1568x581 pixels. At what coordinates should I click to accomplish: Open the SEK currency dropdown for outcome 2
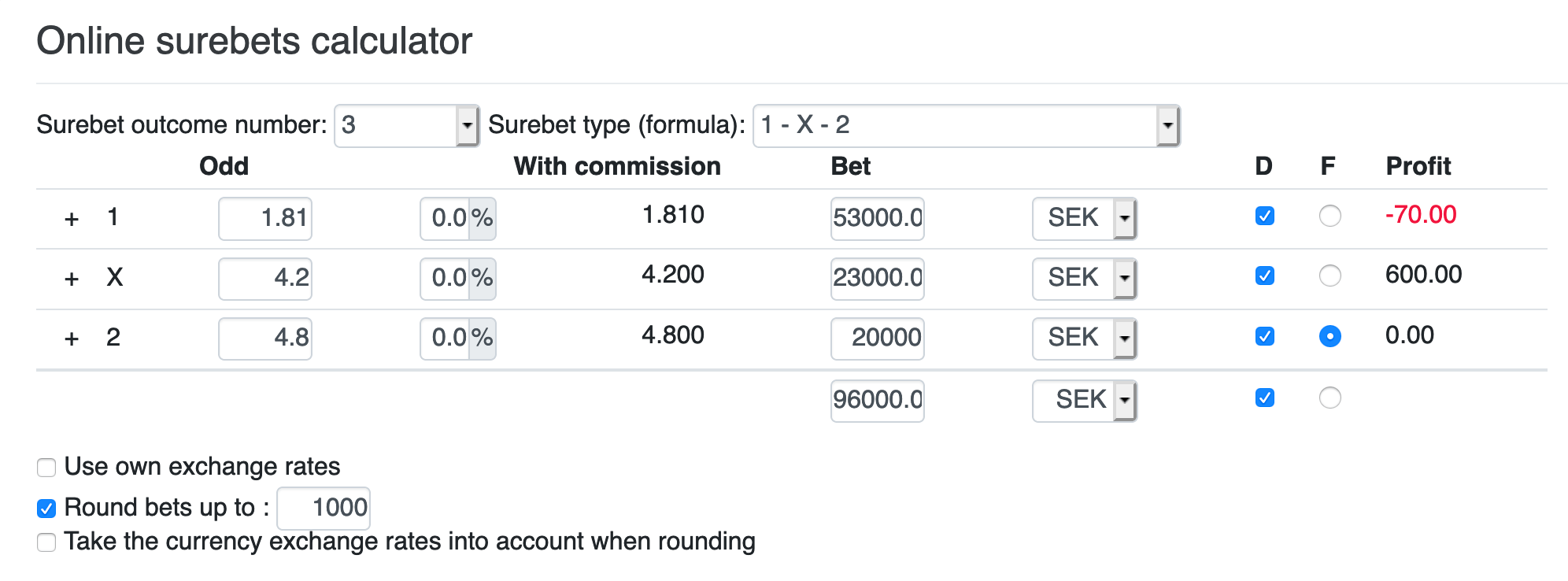coord(1126,338)
